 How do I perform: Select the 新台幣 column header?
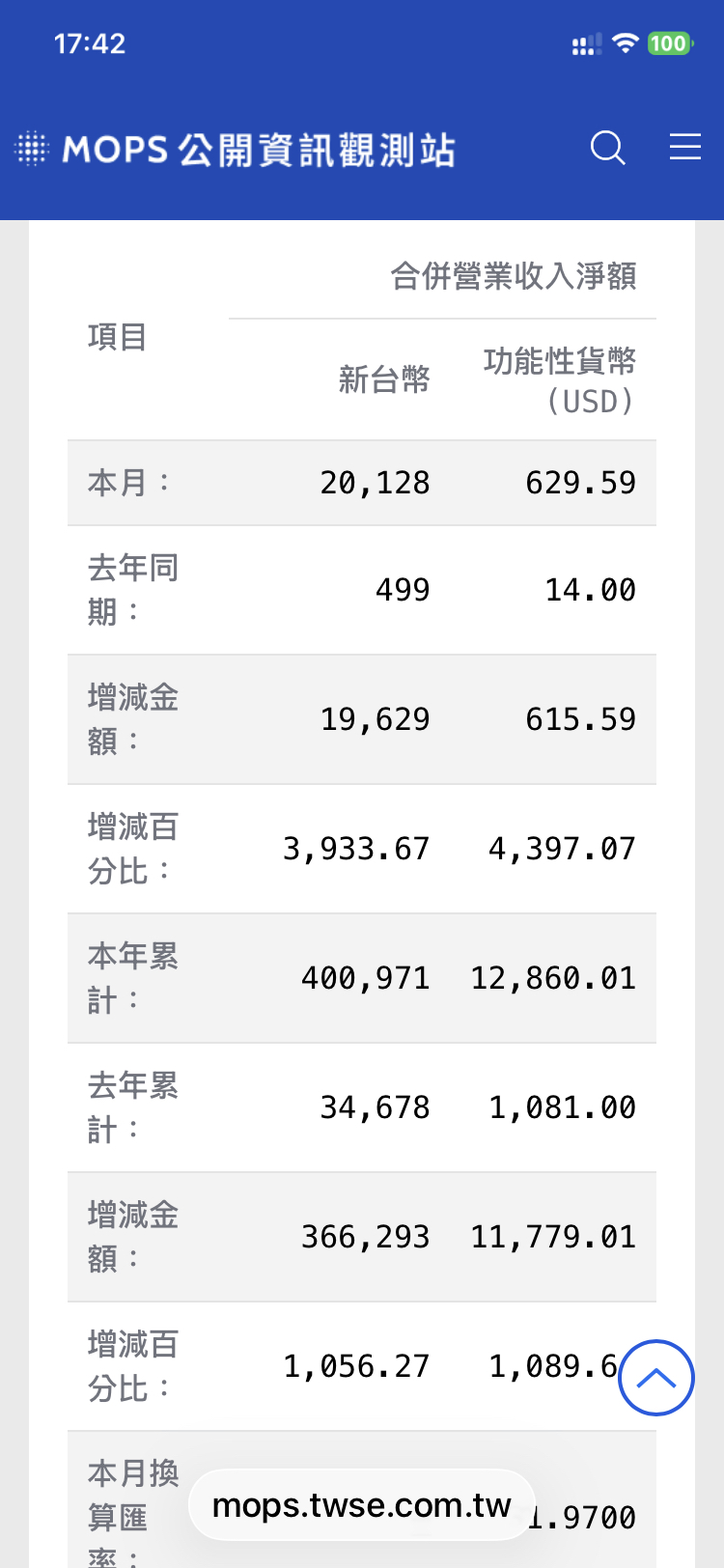(x=383, y=379)
